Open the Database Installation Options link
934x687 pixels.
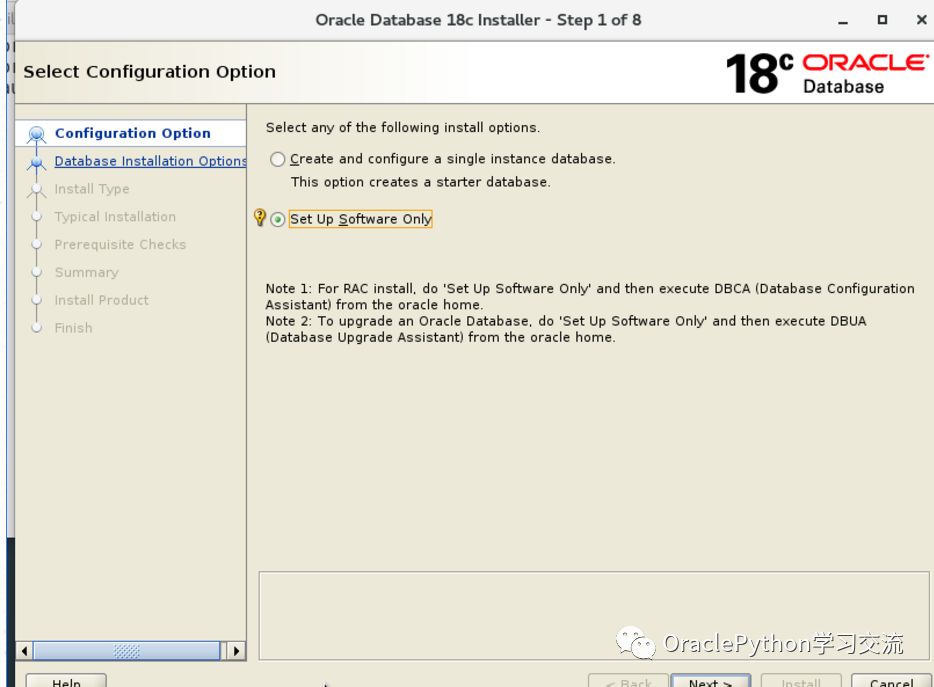(150, 161)
